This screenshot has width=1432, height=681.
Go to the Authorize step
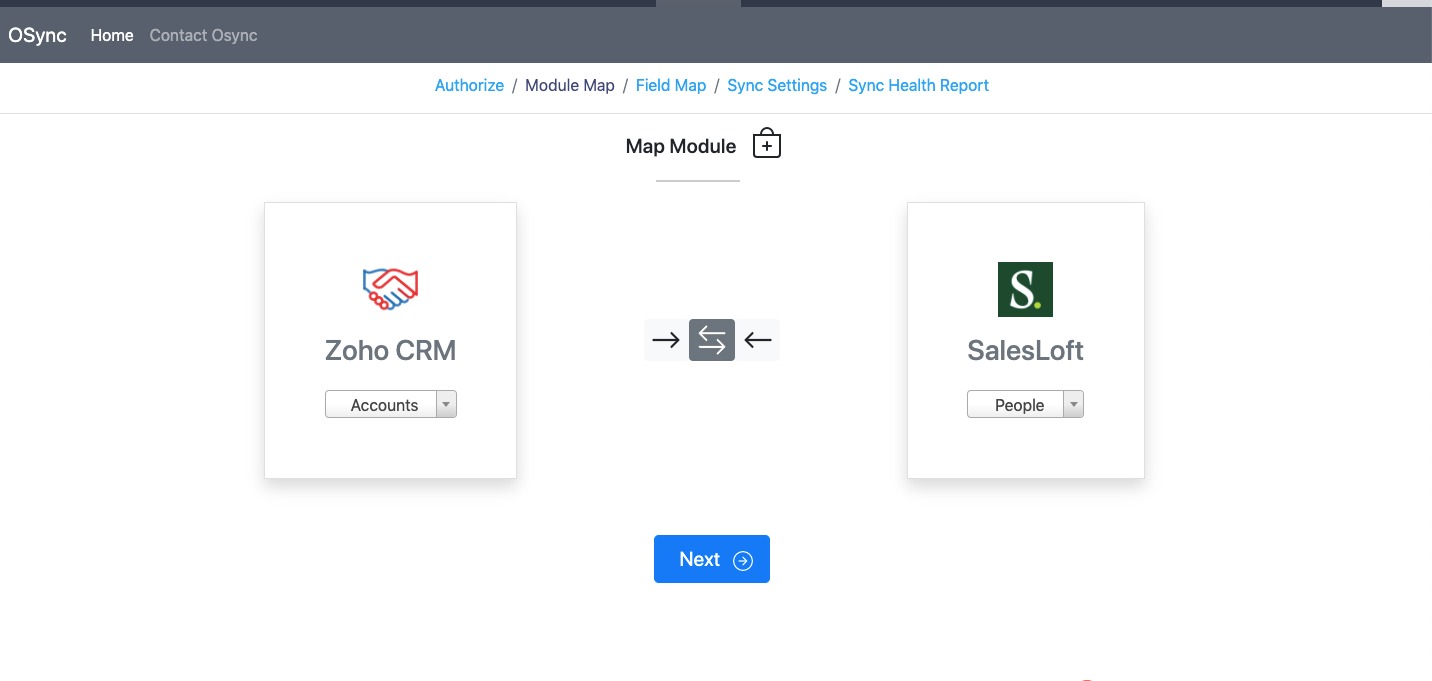click(469, 86)
